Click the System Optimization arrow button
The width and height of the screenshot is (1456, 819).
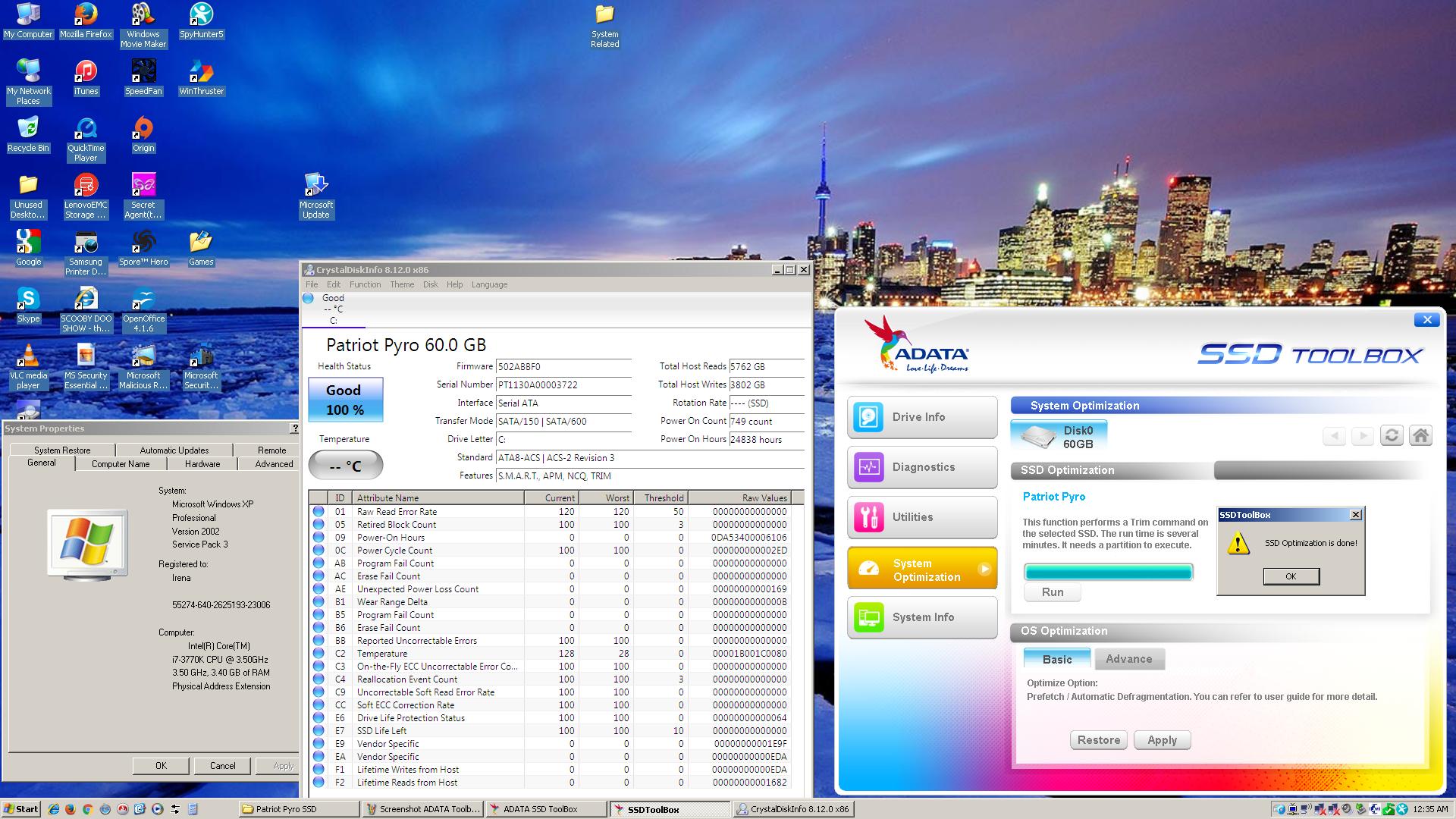click(984, 569)
